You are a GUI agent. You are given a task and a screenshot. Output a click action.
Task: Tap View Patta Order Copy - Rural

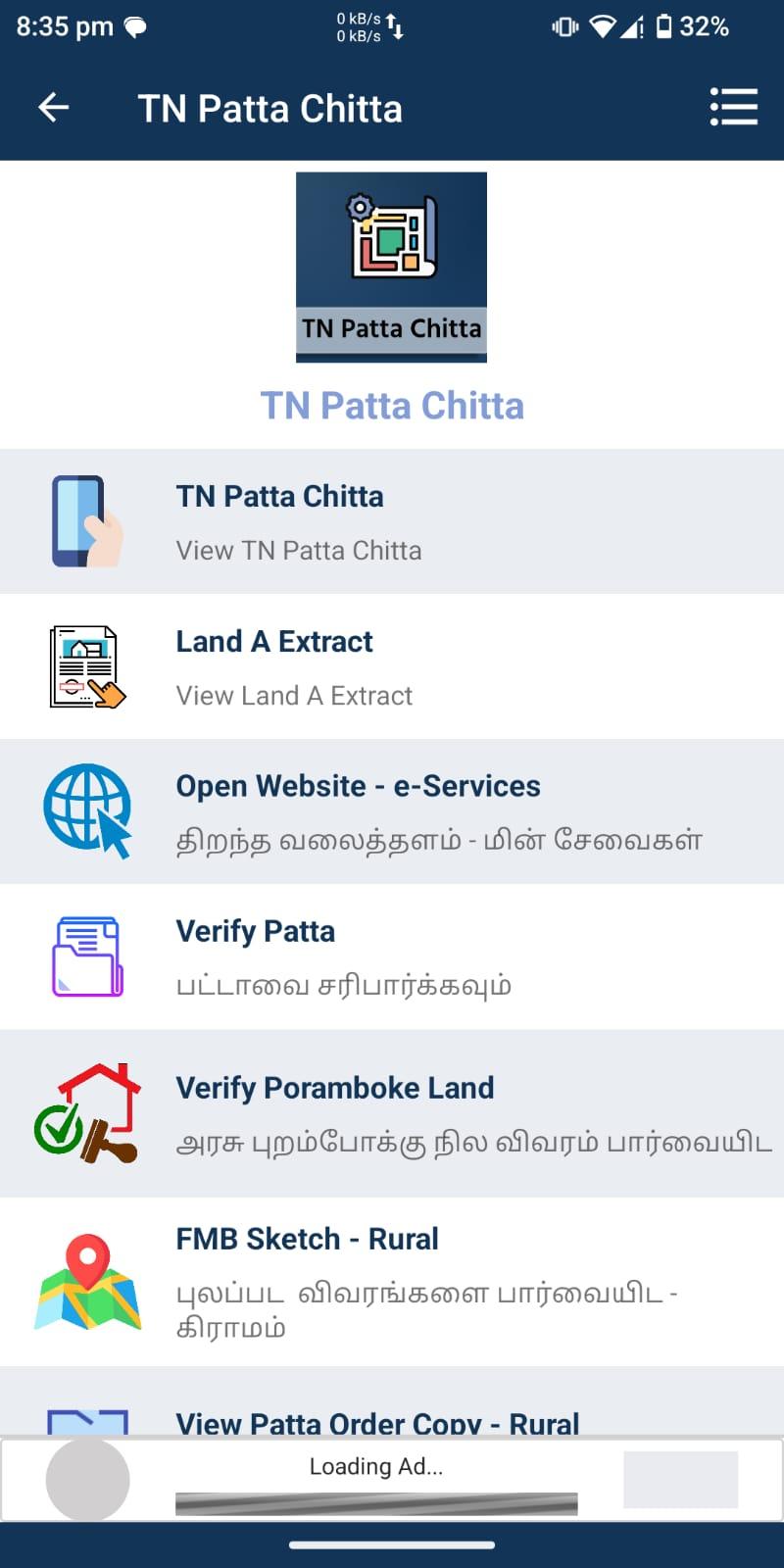point(377,1423)
